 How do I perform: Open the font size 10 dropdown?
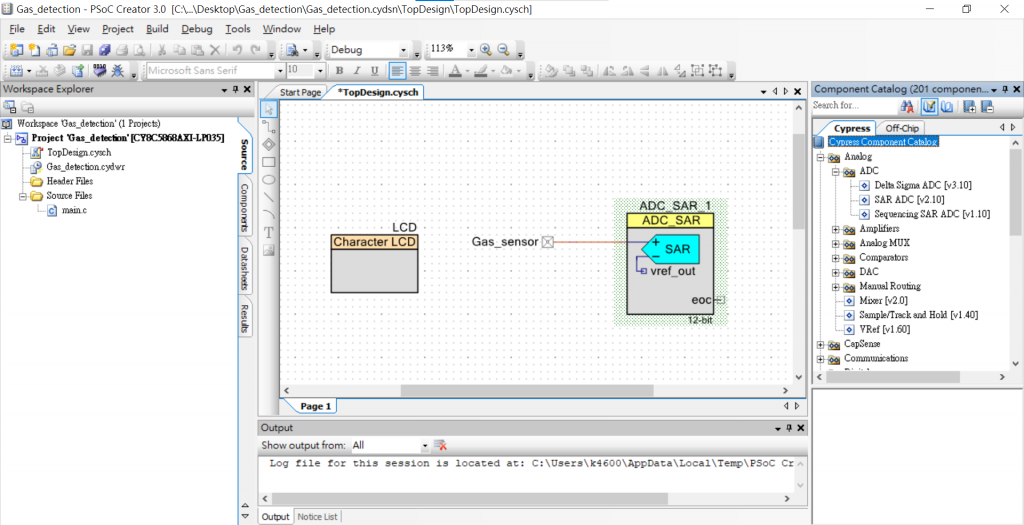[319, 71]
